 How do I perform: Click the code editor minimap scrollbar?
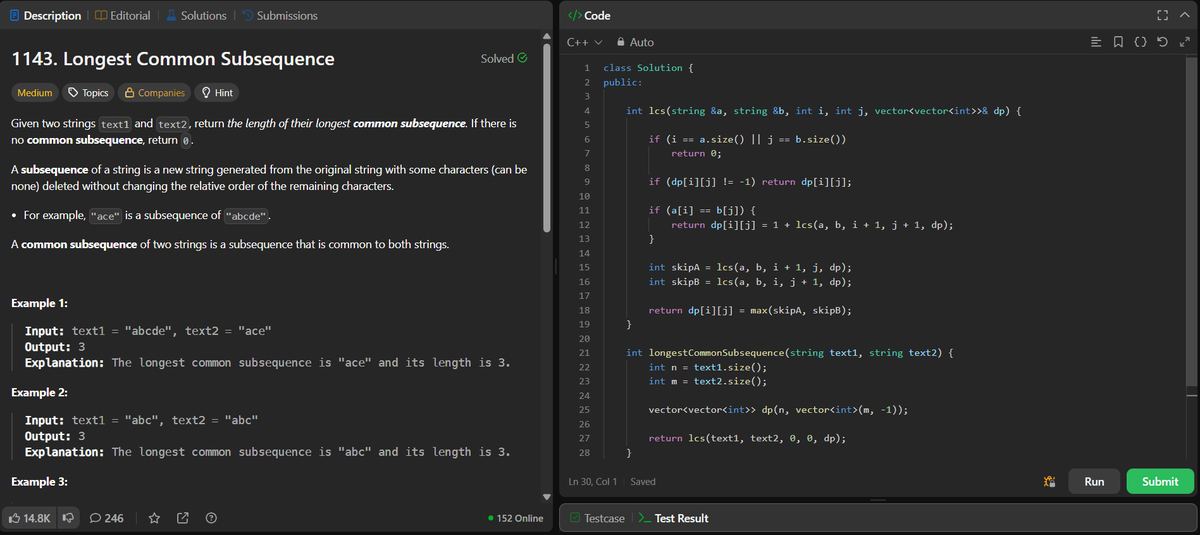pos(1190,223)
